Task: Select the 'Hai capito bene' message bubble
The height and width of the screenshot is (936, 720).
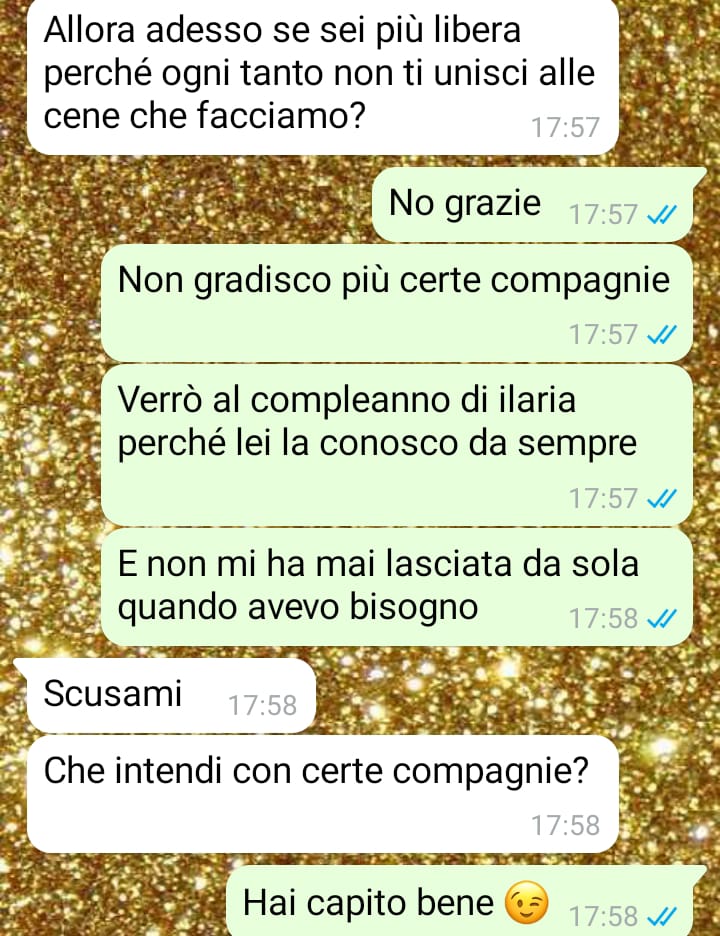Action: (464, 901)
